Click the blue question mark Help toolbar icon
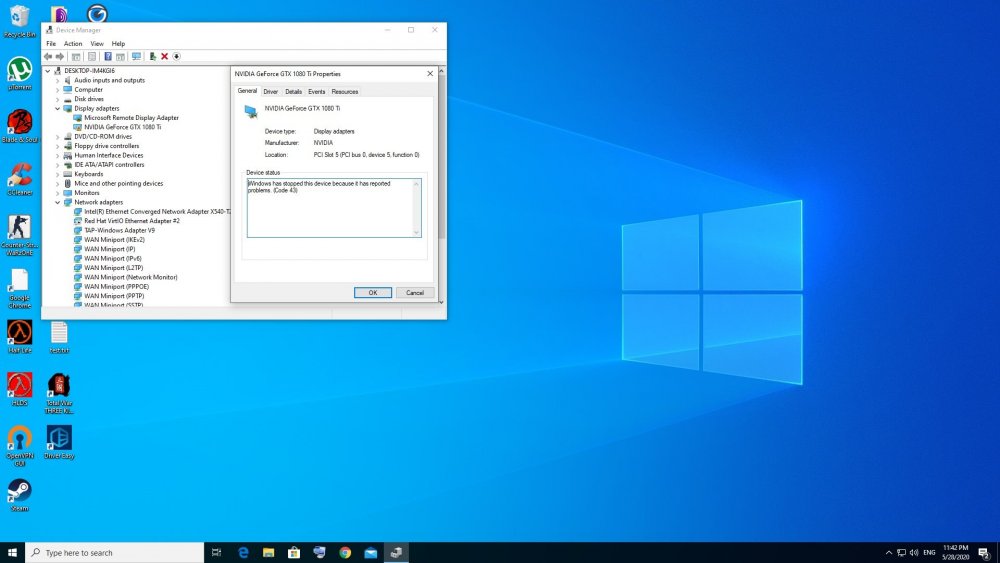Viewport: 1000px width, 563px height. point(108,57)
